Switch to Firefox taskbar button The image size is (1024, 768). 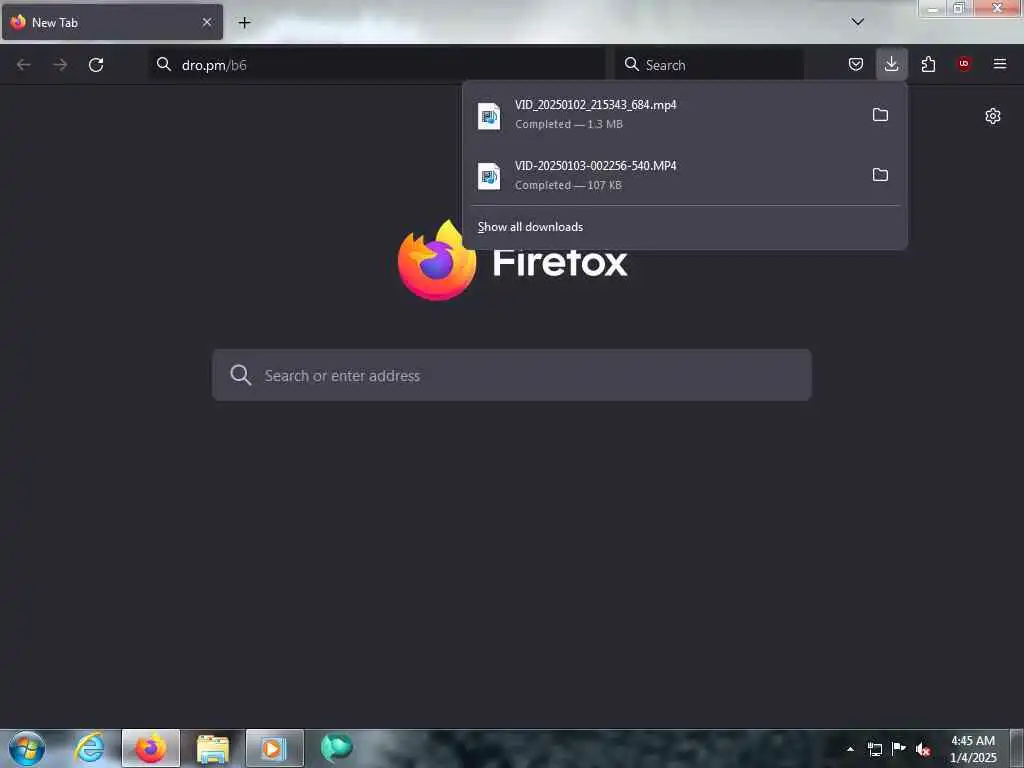(150, 748)
